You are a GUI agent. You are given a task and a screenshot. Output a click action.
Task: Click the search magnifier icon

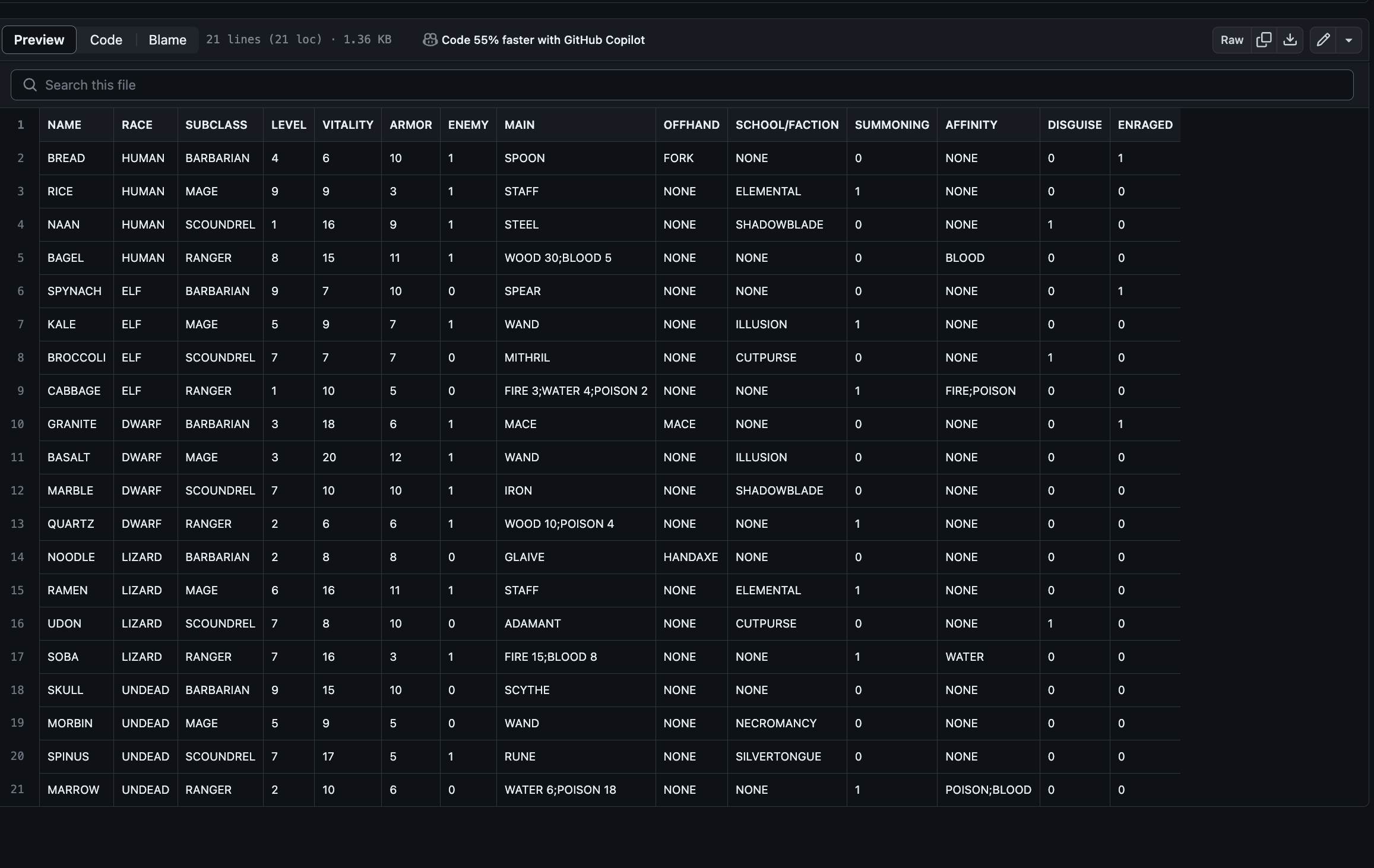(x=30, y=85)
